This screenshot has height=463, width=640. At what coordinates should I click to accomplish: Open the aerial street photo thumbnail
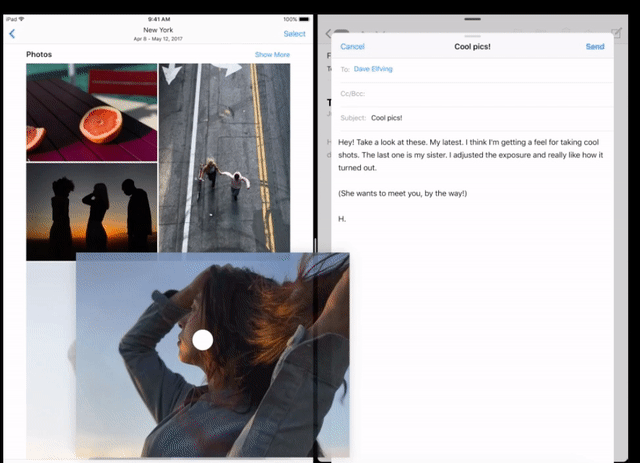point(224,158)
